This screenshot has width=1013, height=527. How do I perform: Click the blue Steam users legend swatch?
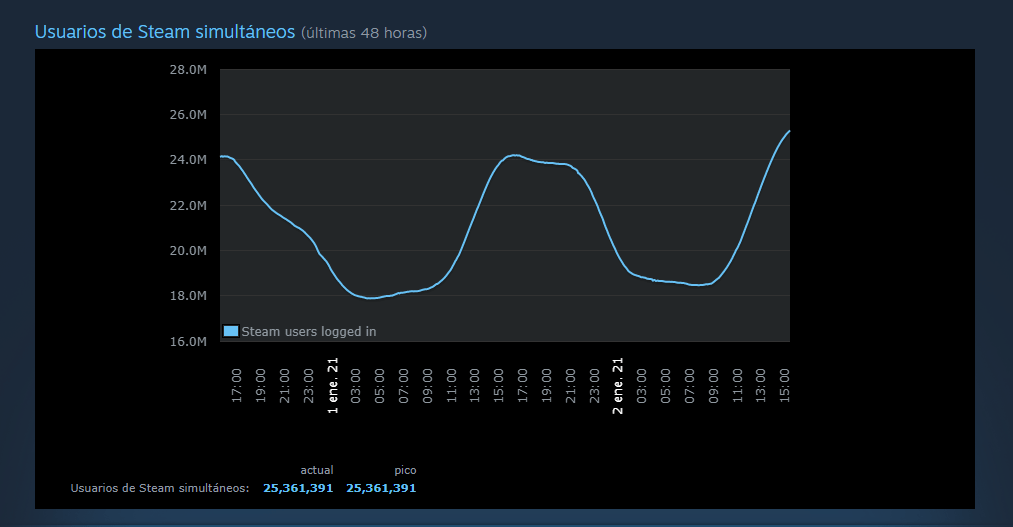(x=231, y=331)
